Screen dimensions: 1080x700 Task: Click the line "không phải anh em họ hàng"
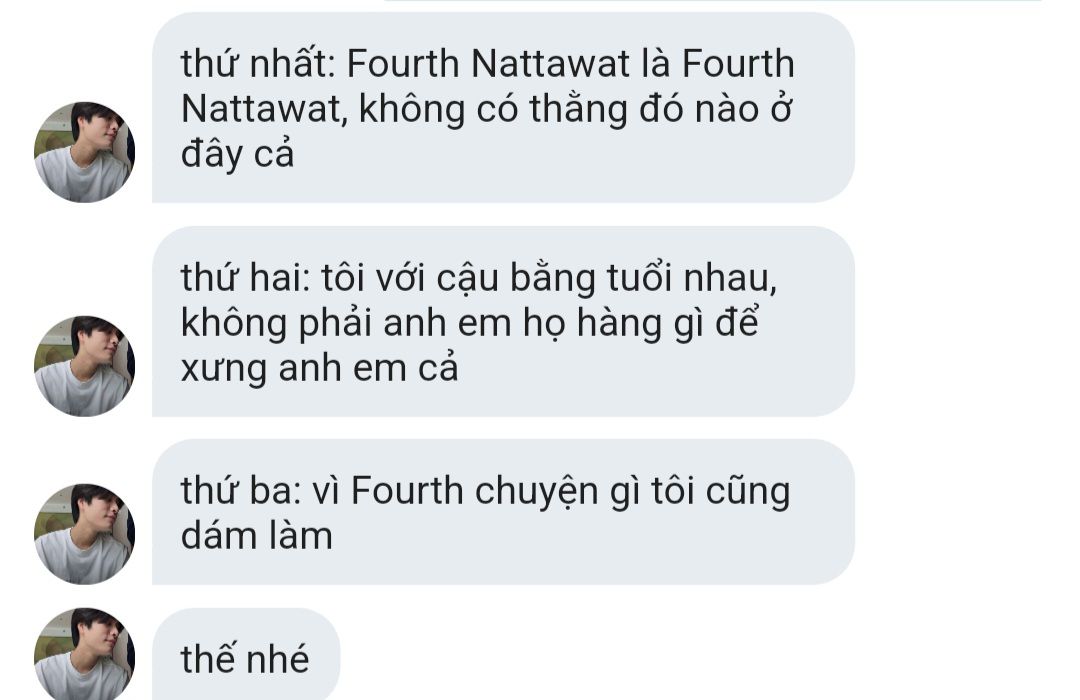coord(470,322)
